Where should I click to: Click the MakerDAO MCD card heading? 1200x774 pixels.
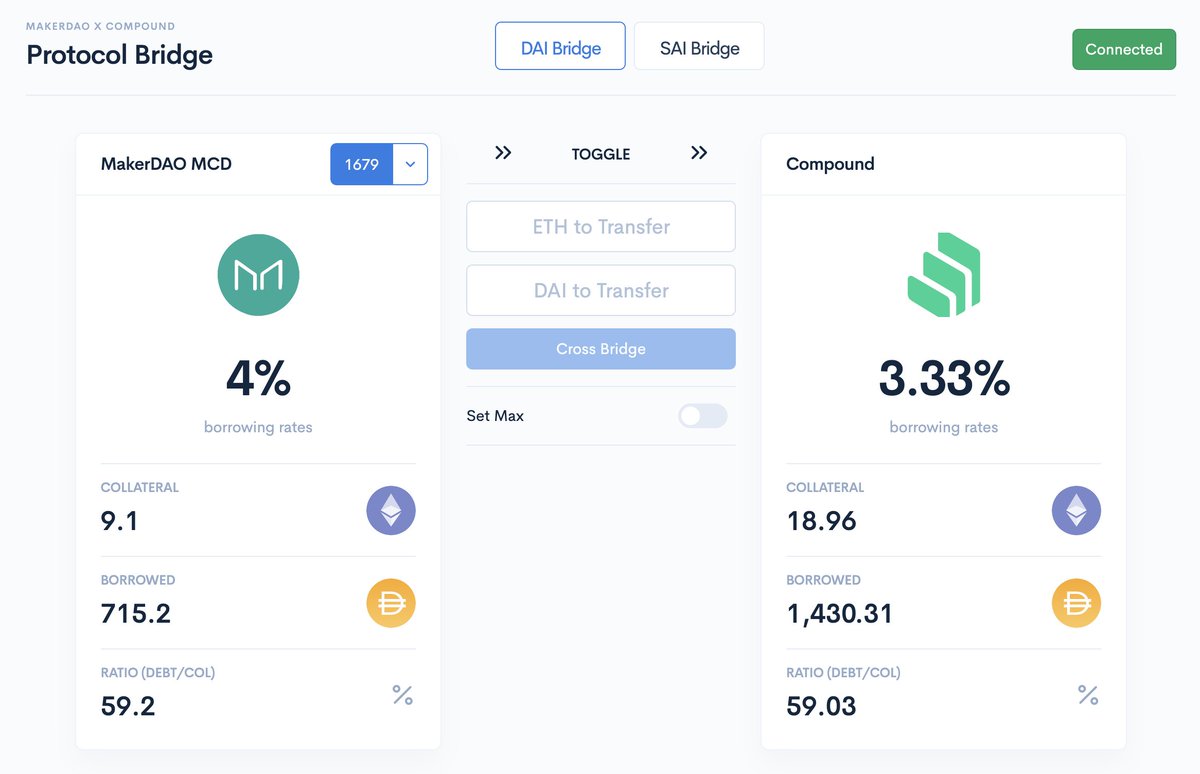[x=166, y=163]
